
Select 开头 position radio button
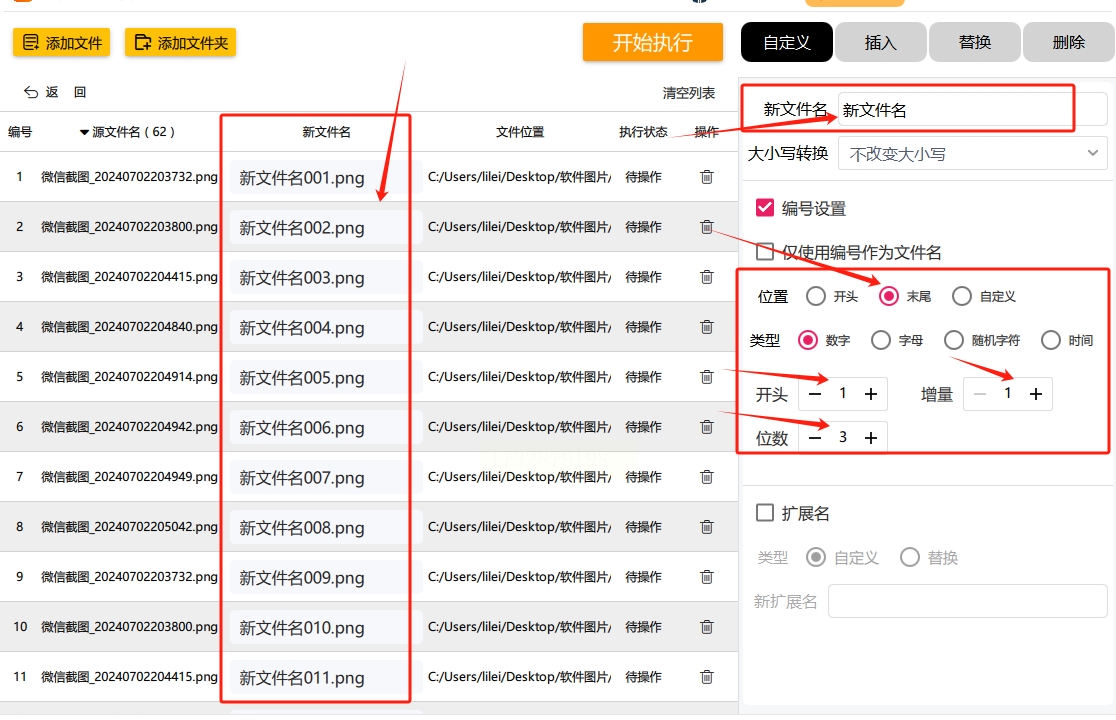tap(816, 296)
